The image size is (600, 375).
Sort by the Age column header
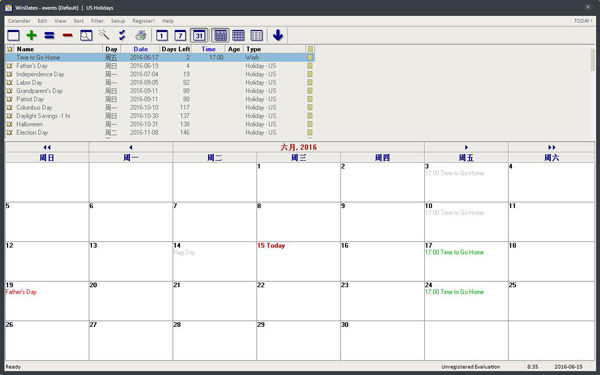tap(234, 49)
